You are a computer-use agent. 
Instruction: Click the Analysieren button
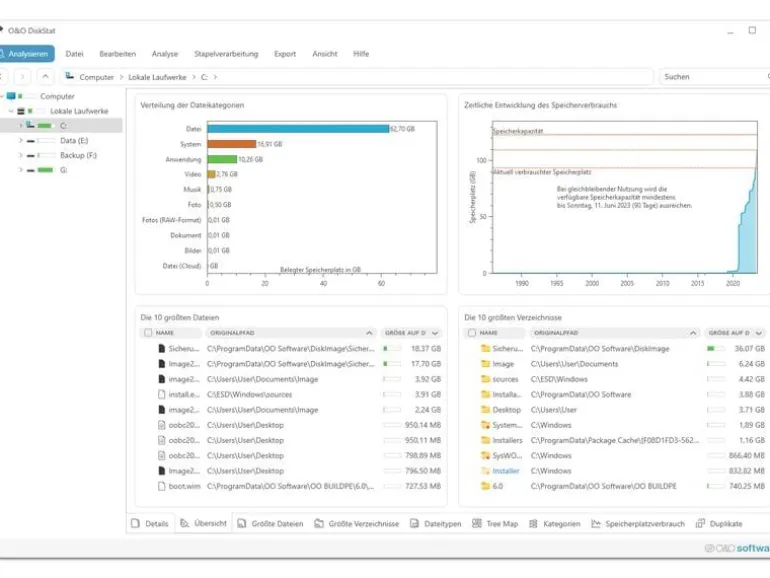click(x=26, y=54)
